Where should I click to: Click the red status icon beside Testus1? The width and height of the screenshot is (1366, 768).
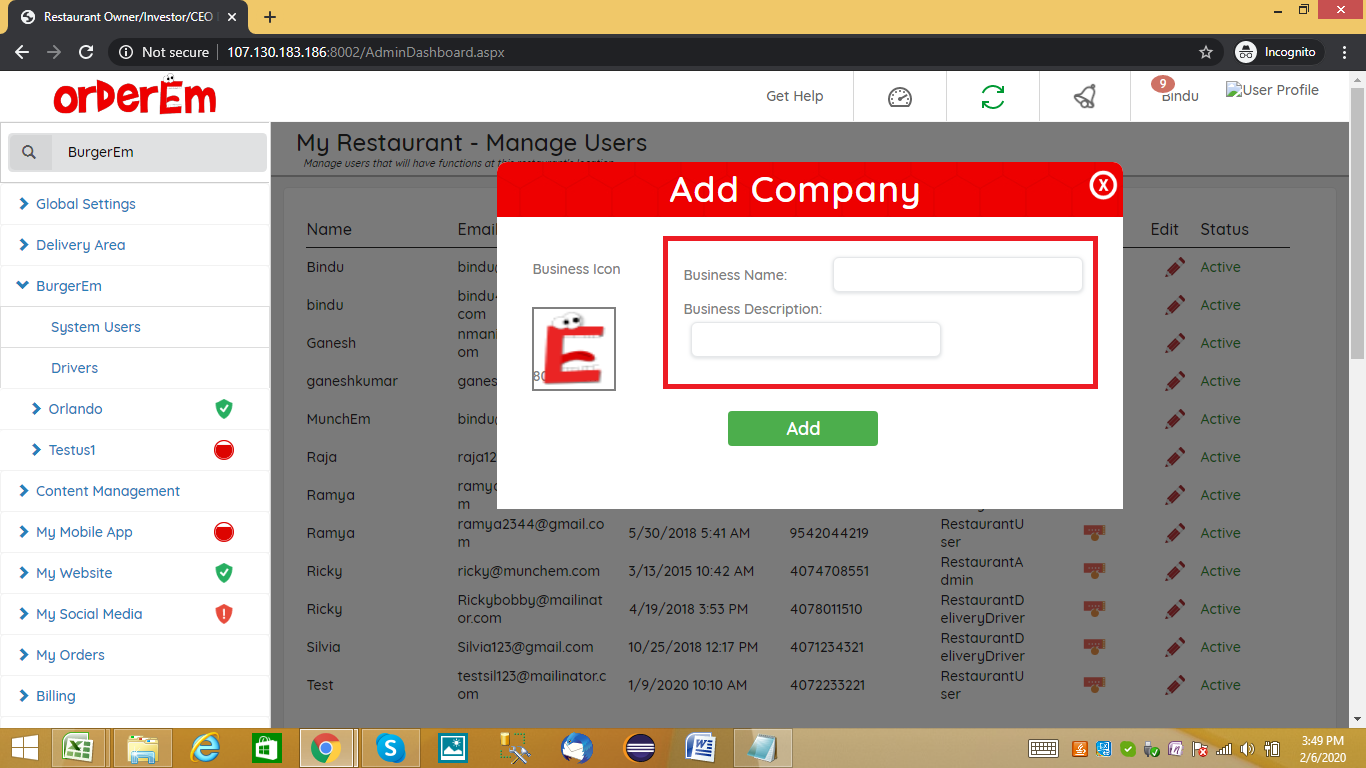point(224,450)
